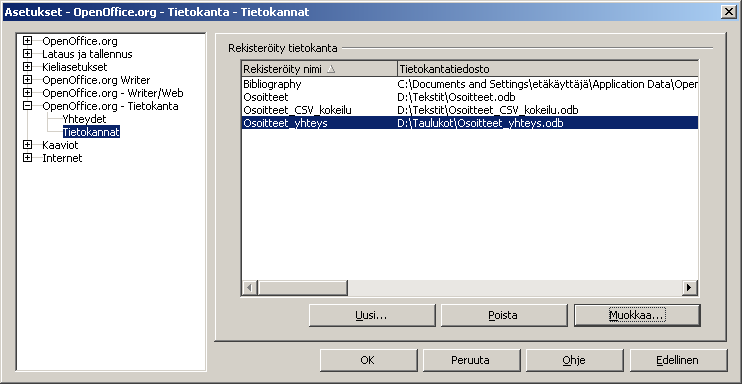This screenshot has width=742, height=384.
Task: Expand the Kaaviot node
Action: click(x=27, y=145)
